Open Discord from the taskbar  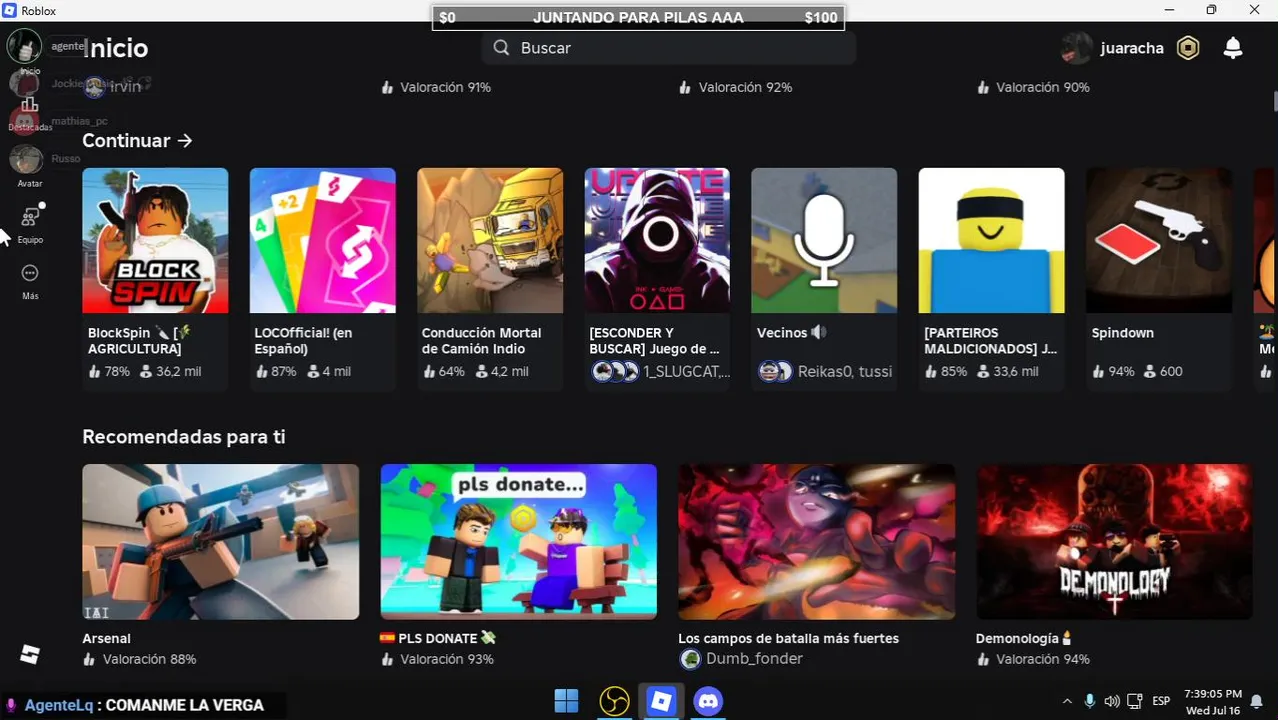point(709,701)
